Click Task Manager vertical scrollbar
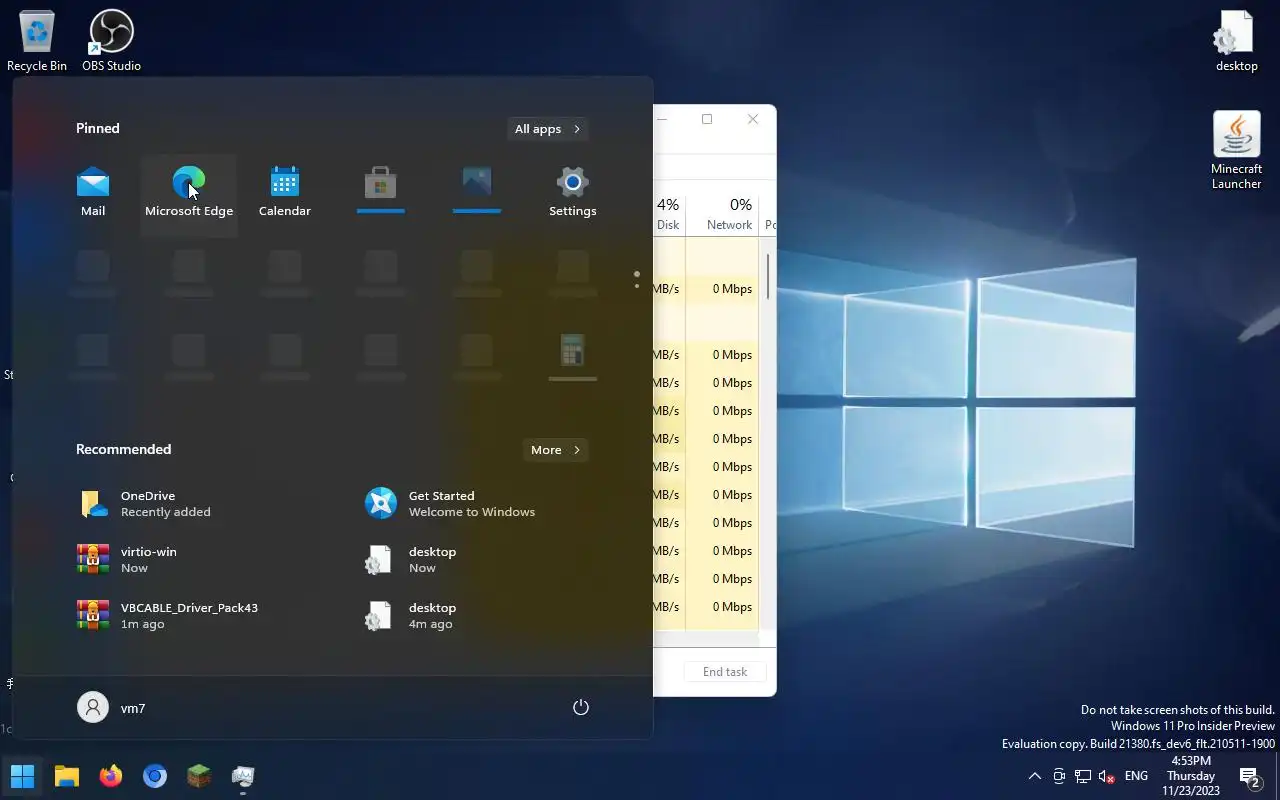The height and width of the screenshot is (800, 1280). click(x=768, y=276)
